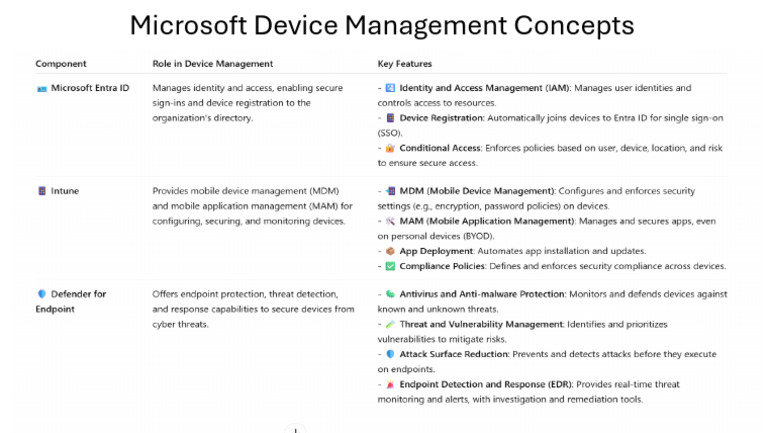Click the Intune device icon
768x433 pixels.
(42, 191)
